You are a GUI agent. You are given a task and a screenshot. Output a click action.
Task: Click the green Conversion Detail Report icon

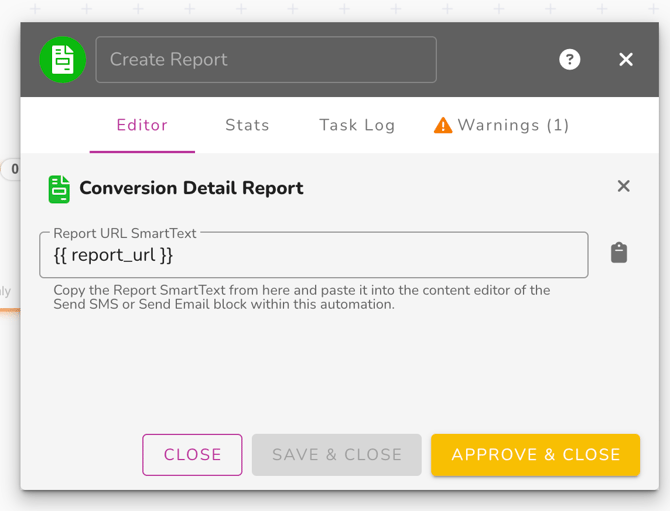tap(59, 188)
